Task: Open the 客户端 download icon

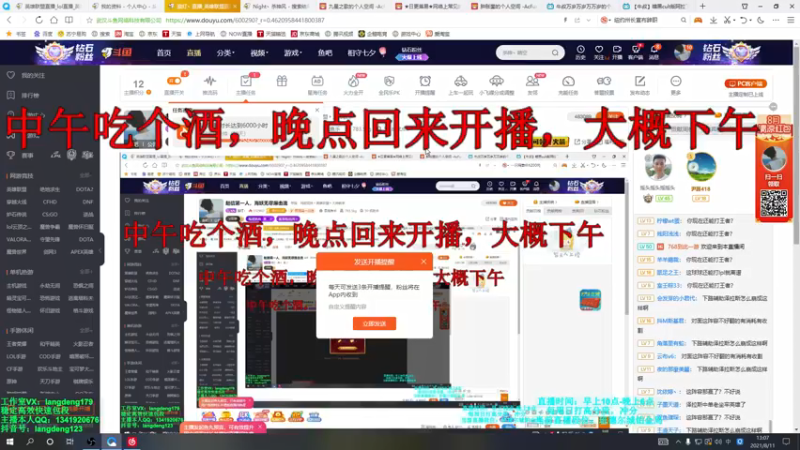Action: tap(636, 53)
